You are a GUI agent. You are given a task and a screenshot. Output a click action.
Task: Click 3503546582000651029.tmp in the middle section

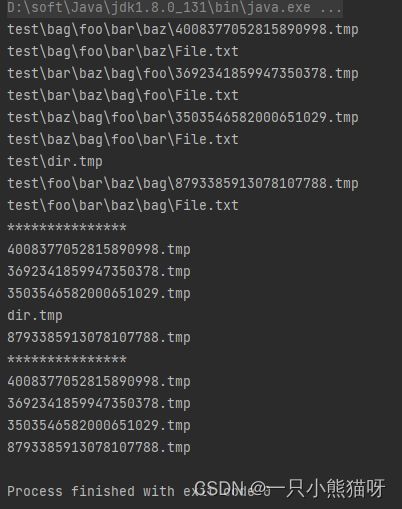(99, 293)
